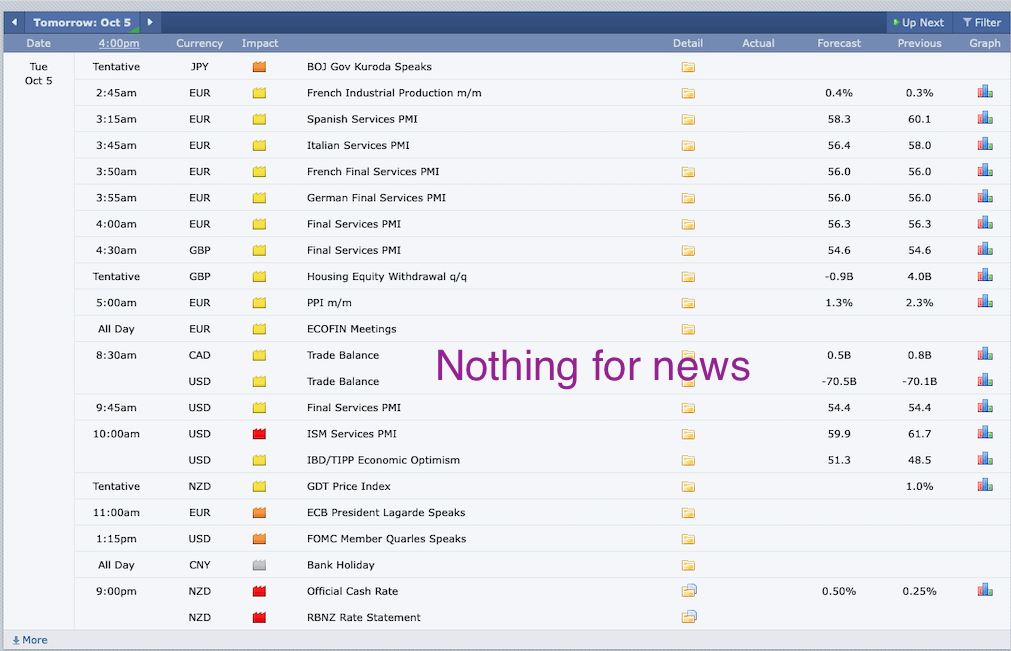Select the RBNZ Rate Statement event
This screenshot has width=1011, height=651.
[364, 617]
